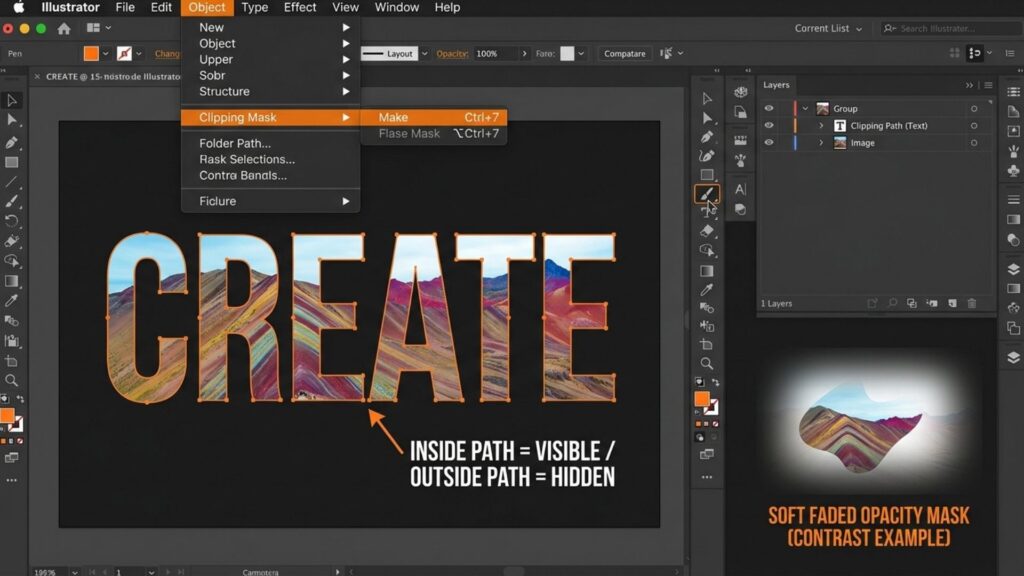Expand the Clipping Path (Text) sublayer
Image resolution: width=1024 pixels, height=576 pixels.
[x=822, y=125]
